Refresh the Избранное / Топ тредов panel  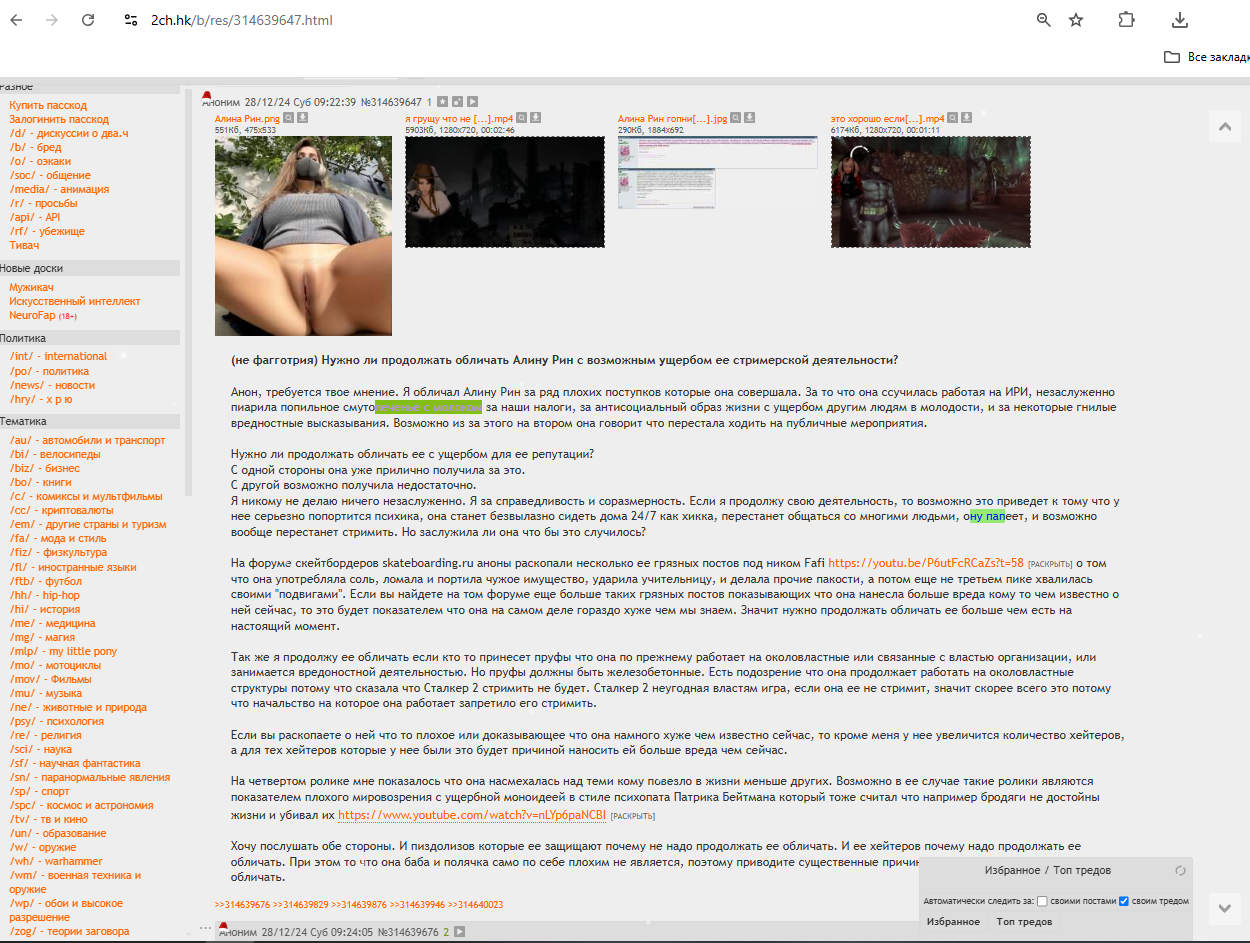click(1180, 871)
